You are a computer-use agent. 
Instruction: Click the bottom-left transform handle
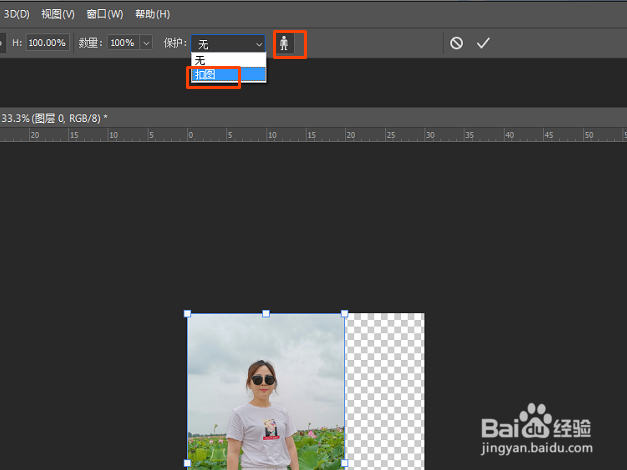click(187, 463)
